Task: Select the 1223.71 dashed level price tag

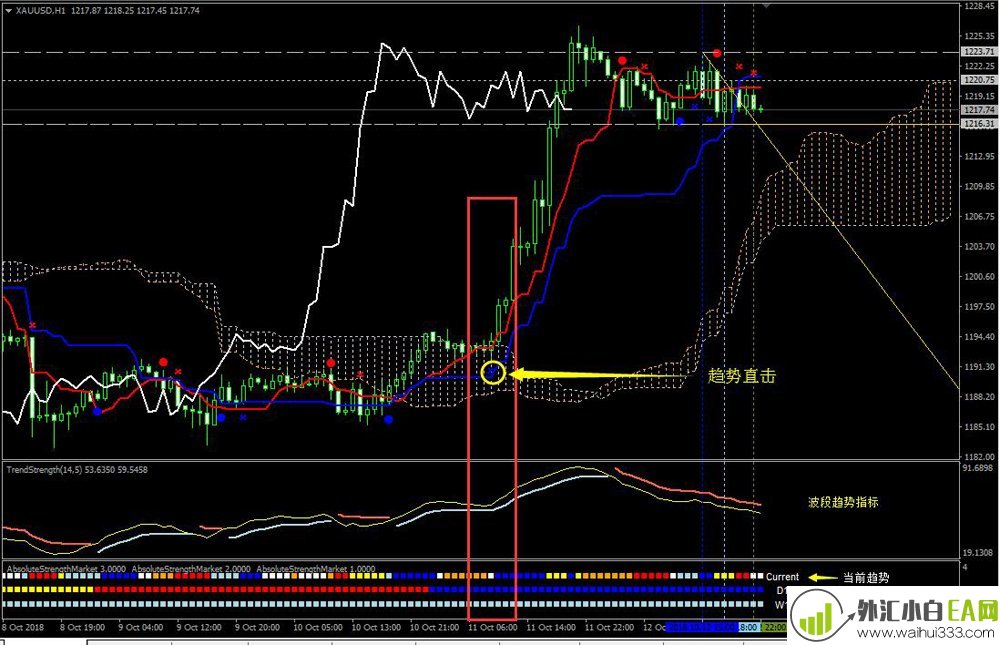Action: click(x=979, y=51)
